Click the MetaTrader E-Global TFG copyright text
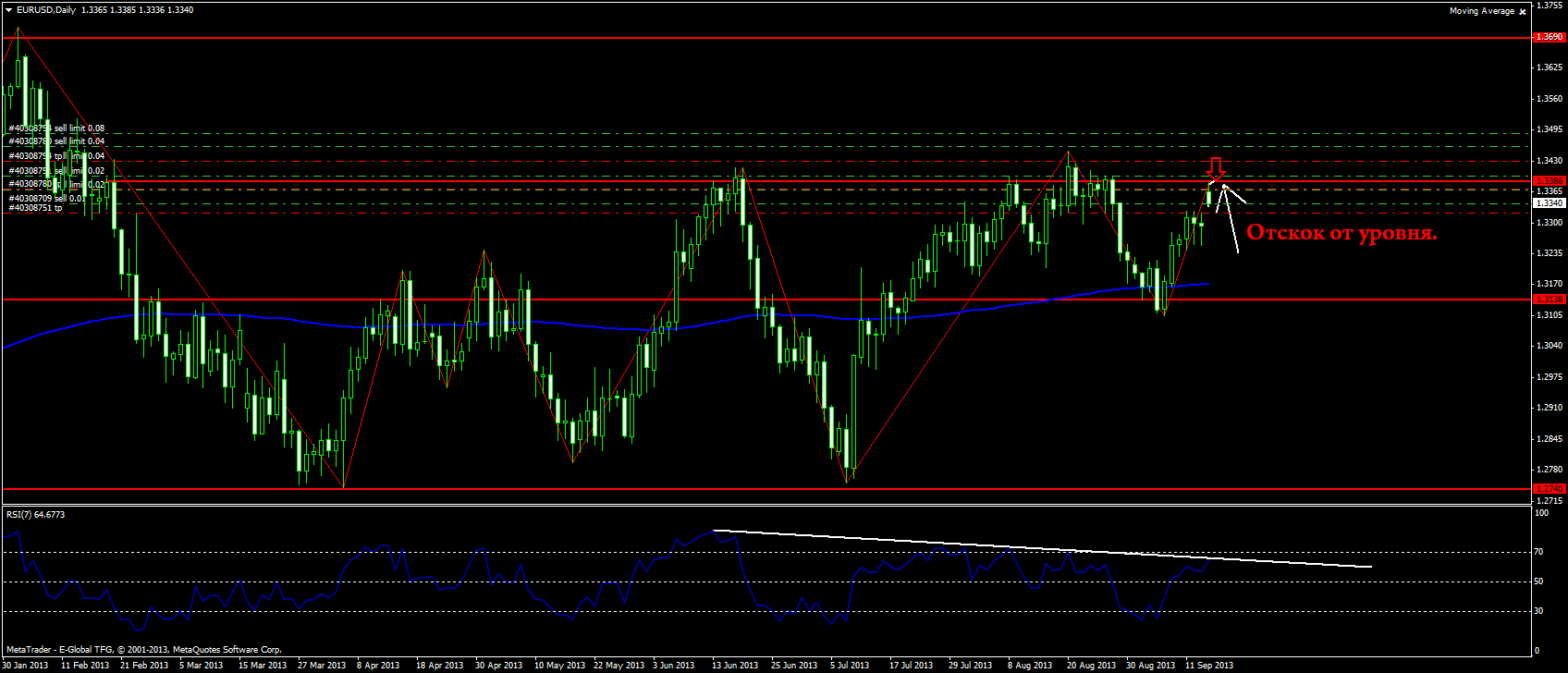 pyautogui.click(x=143, y=650)
